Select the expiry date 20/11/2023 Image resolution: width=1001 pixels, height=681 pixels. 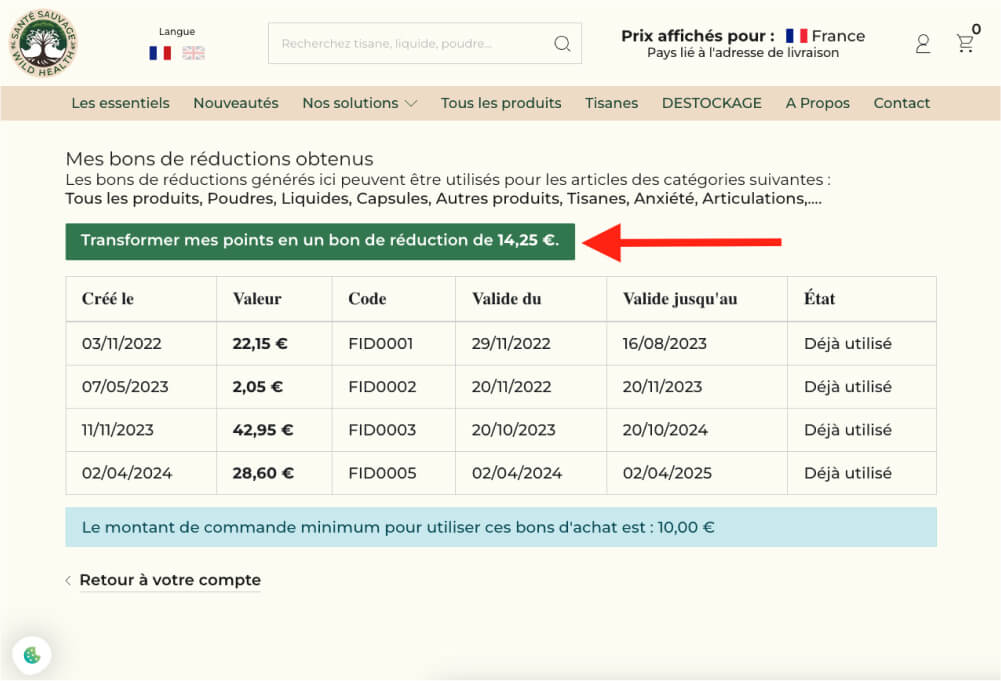tap(662, 387)
